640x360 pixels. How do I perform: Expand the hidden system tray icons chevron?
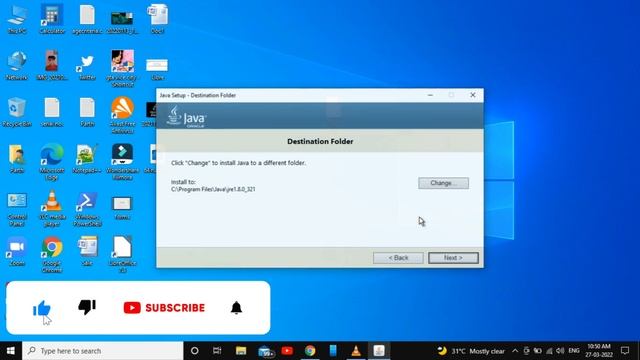tap(515, 351)
